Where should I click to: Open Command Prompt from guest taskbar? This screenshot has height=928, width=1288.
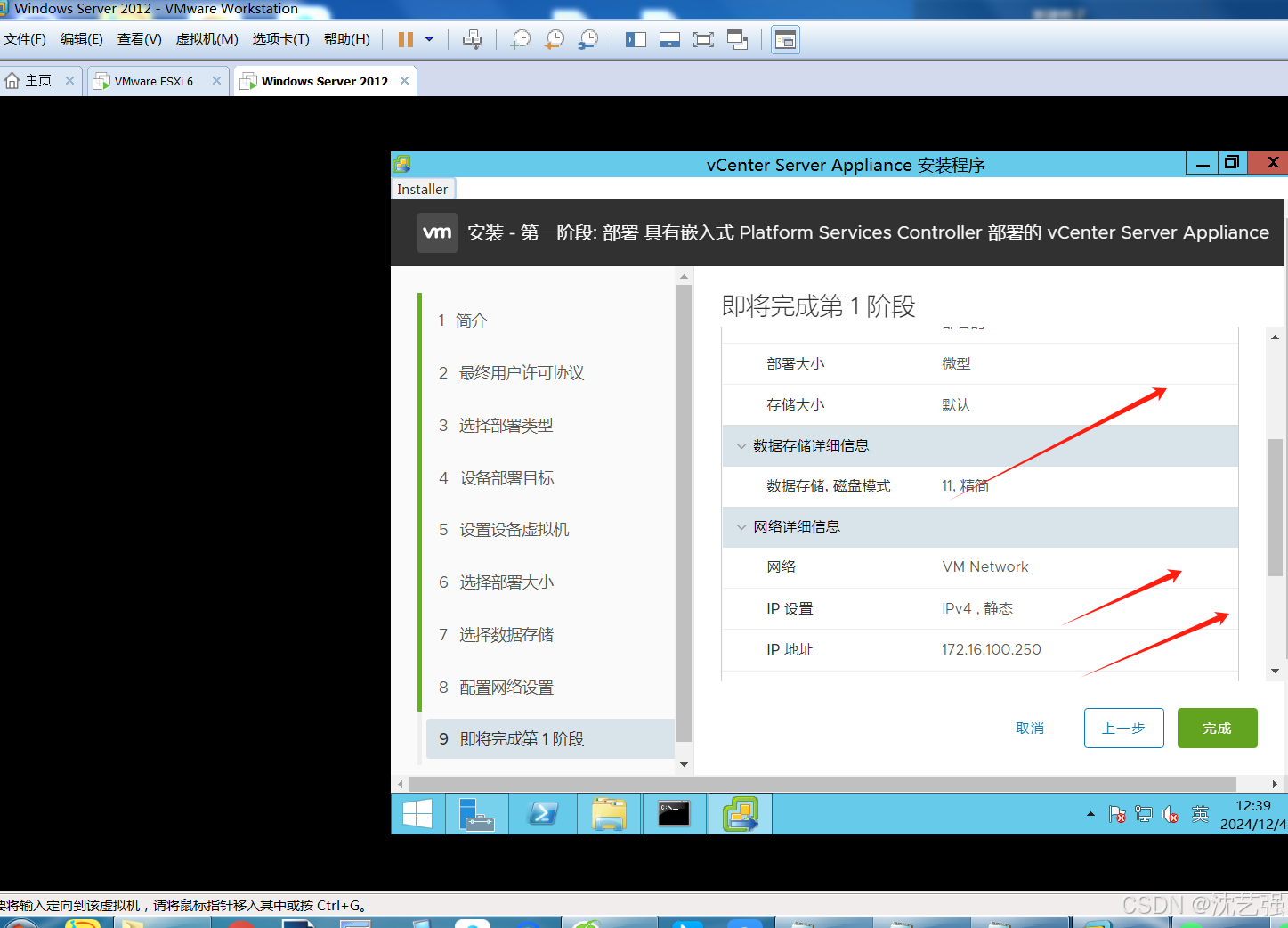point(674,814)
